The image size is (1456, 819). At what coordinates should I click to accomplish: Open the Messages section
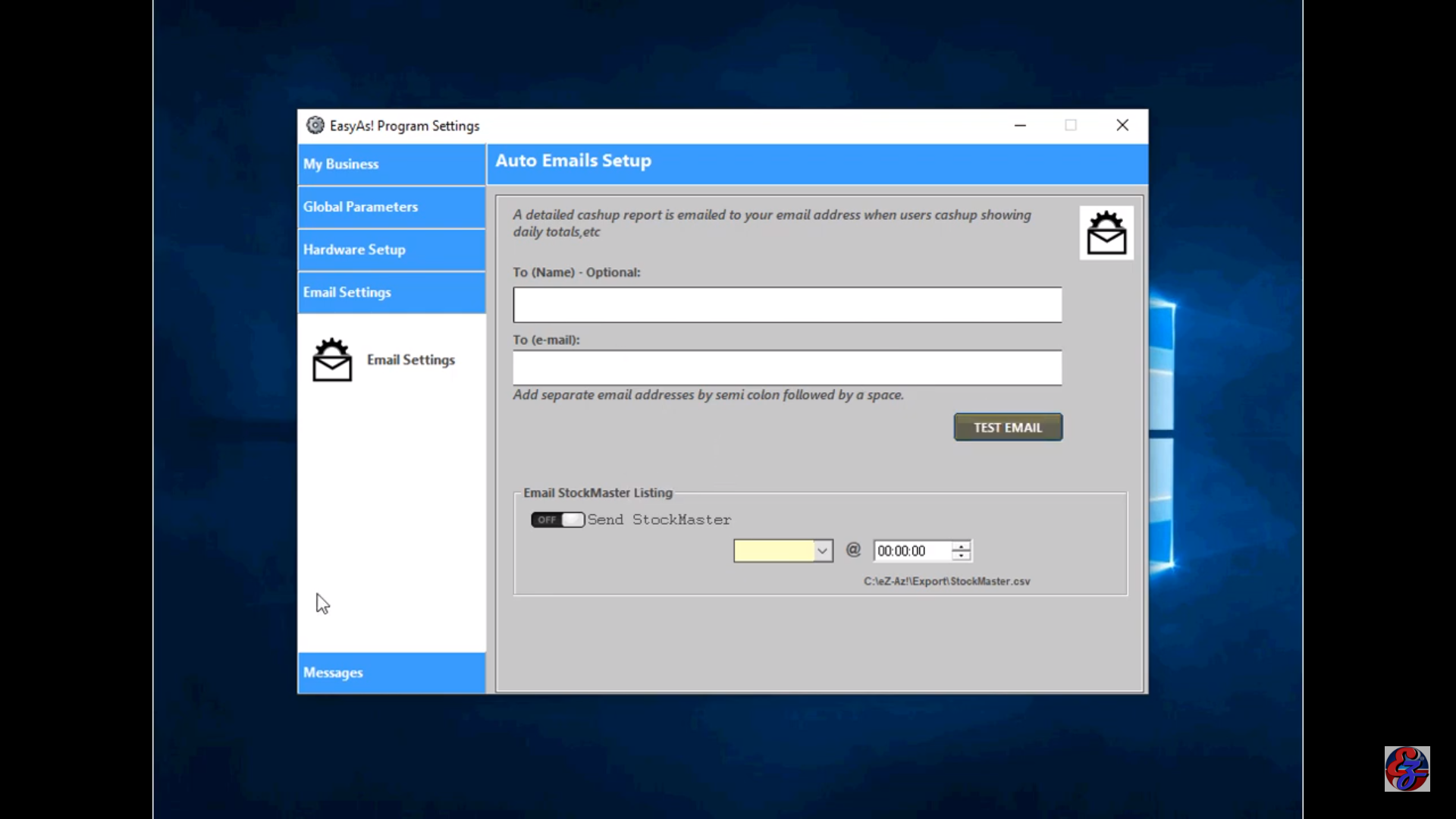point(391,673)
